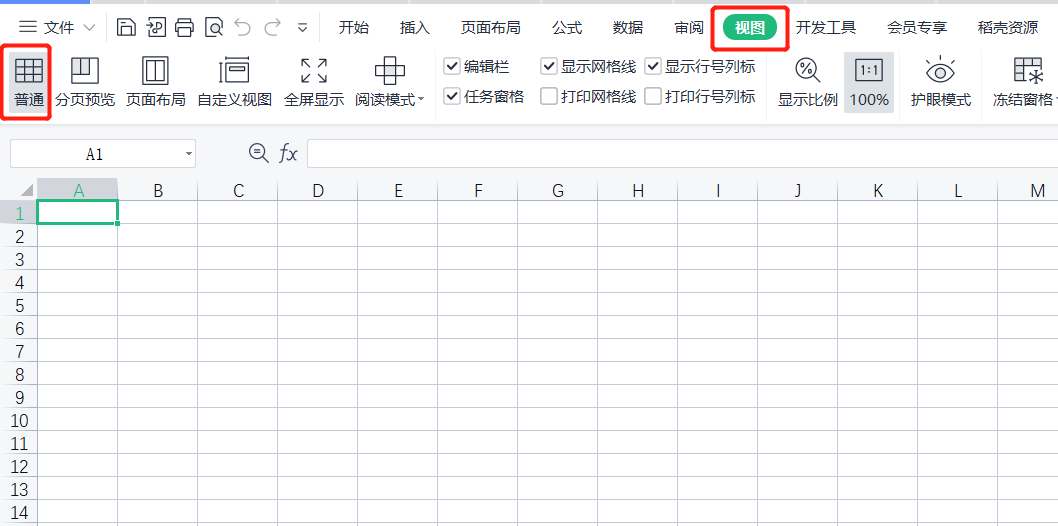
Task: Click the save icon in quick toolbar
Action: coord(126,28)
